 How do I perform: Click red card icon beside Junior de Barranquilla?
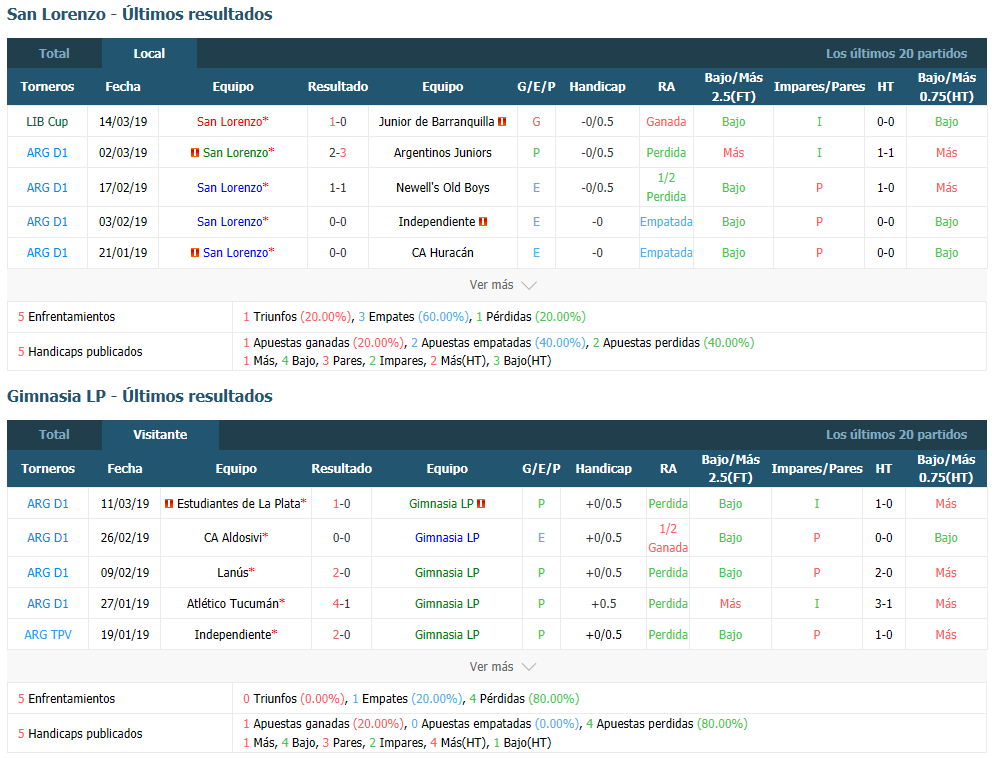(502, 122)
